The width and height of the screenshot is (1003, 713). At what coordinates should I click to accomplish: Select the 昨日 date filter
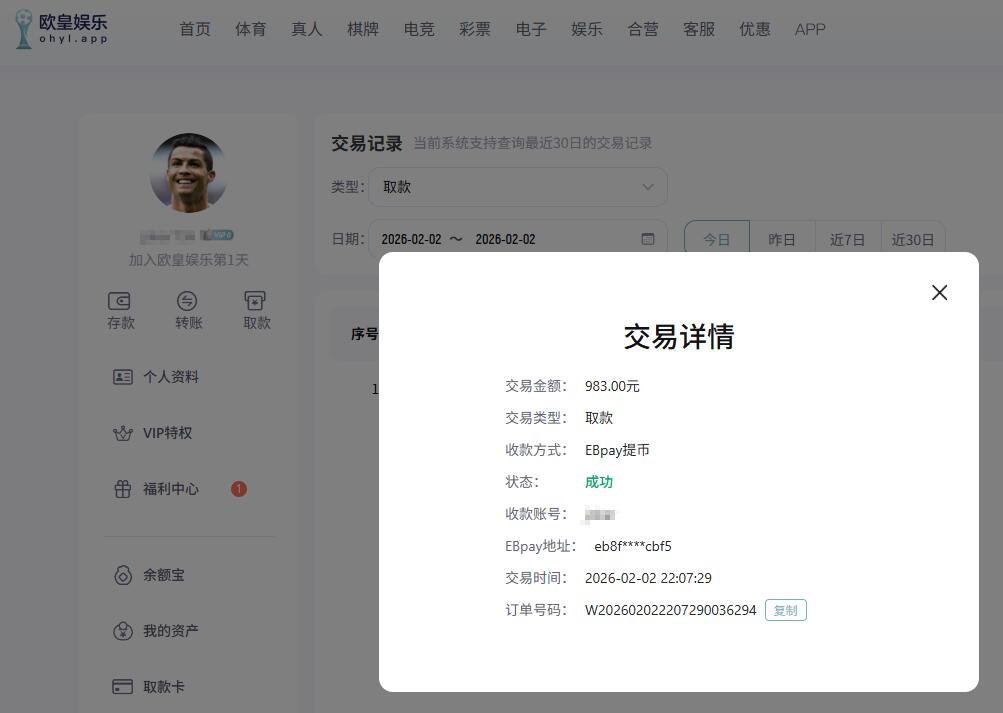pos(782,240)
